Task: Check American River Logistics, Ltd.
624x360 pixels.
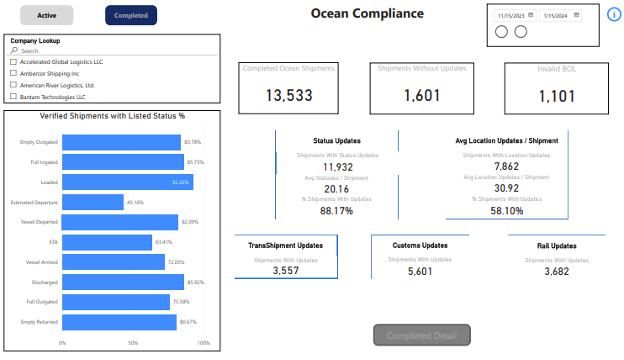Action: [x=14, y=85]
